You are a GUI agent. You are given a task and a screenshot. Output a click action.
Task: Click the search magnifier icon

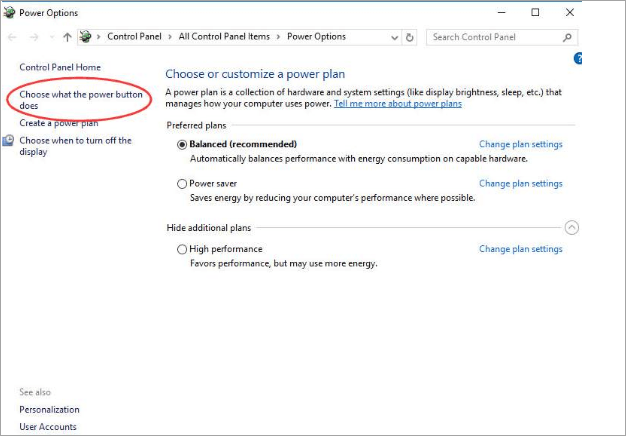point(568,37)
